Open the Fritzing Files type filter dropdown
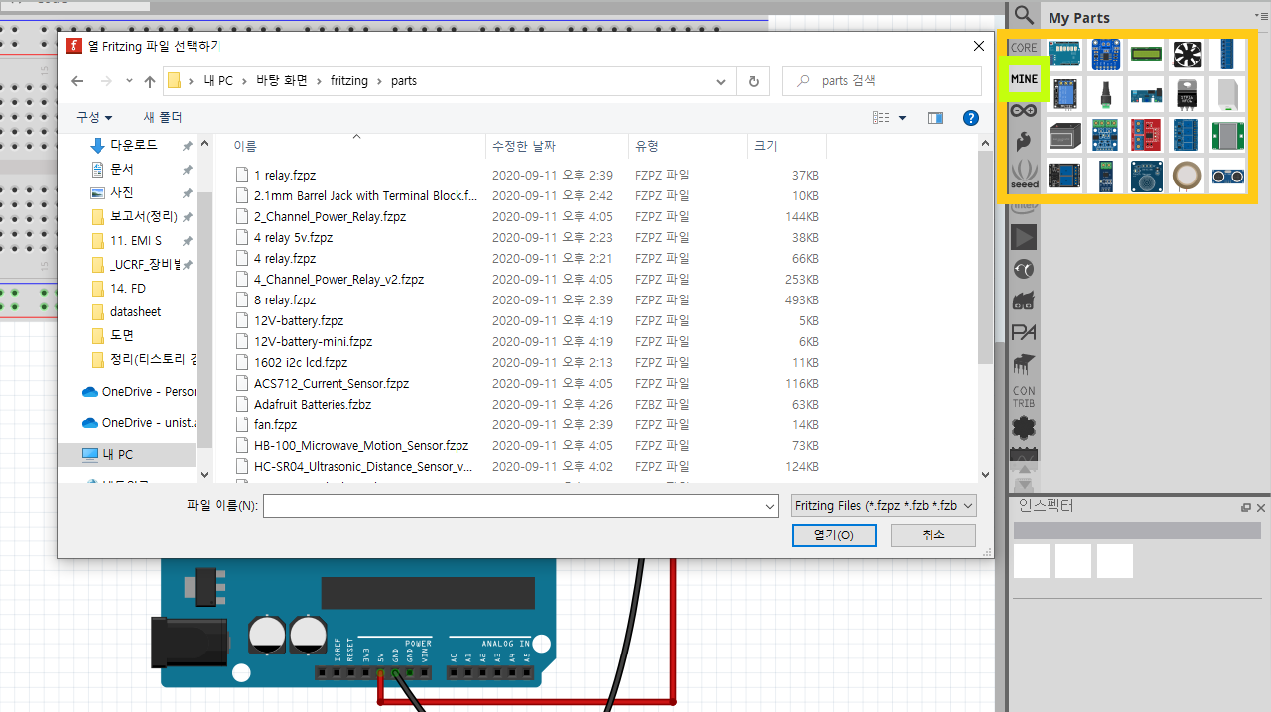 coord(883,506)
